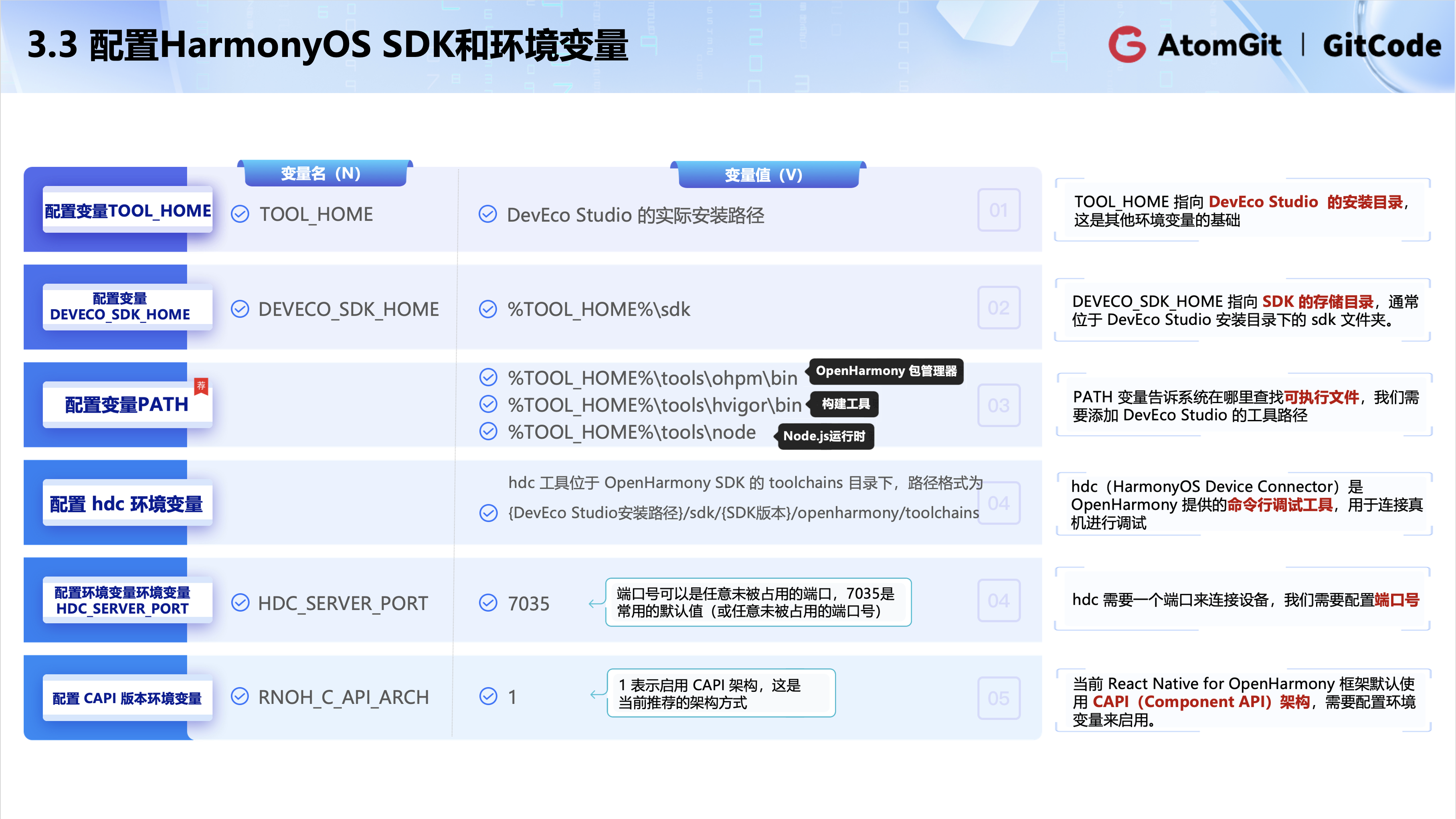Click the 01 number badge
The width and height of the screenshot is (1456, 819).
click(999, 210)
